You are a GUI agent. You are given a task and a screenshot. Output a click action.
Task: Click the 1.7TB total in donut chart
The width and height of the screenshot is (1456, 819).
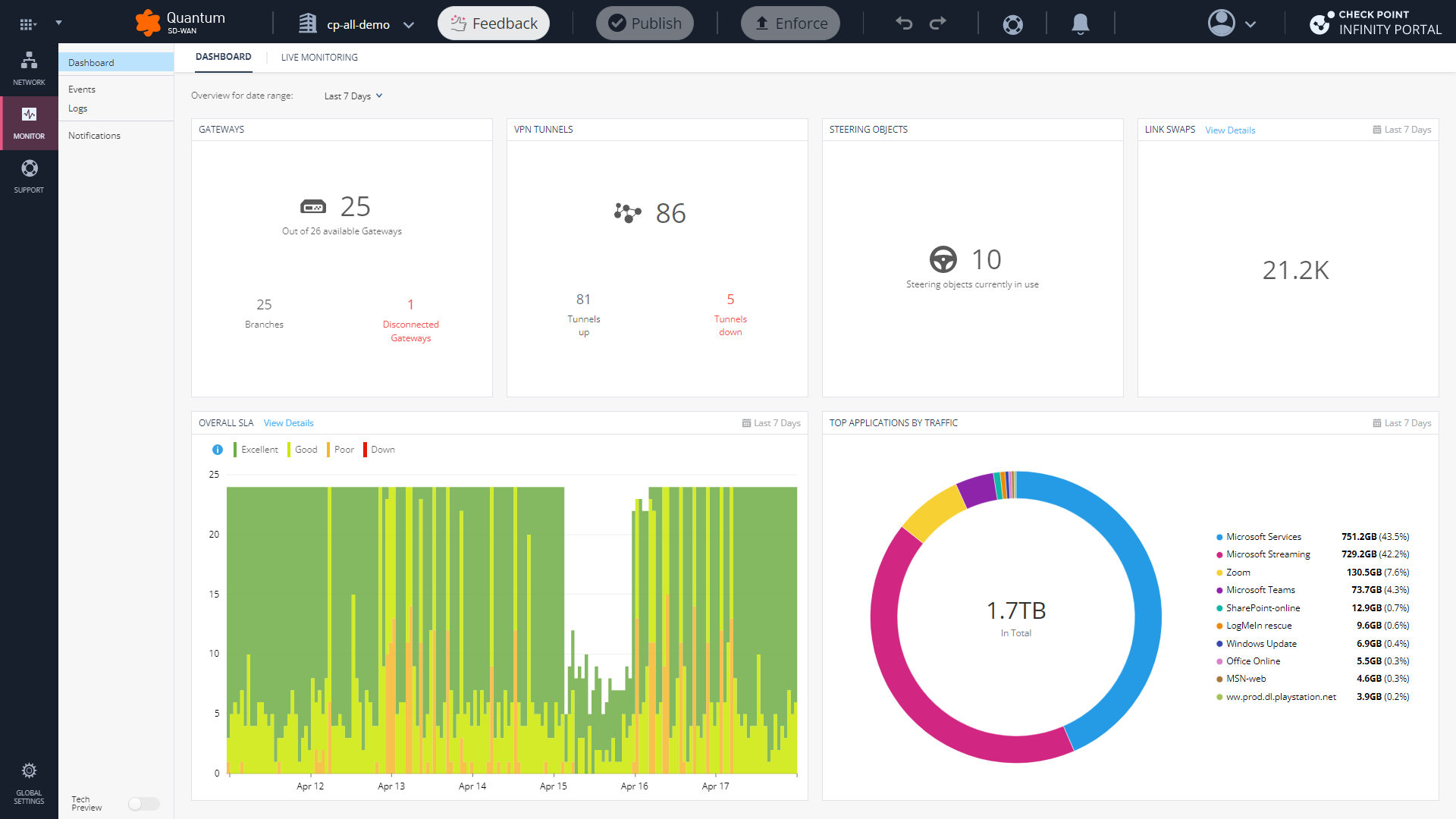pyautogui.click(x=1016, y=610)
